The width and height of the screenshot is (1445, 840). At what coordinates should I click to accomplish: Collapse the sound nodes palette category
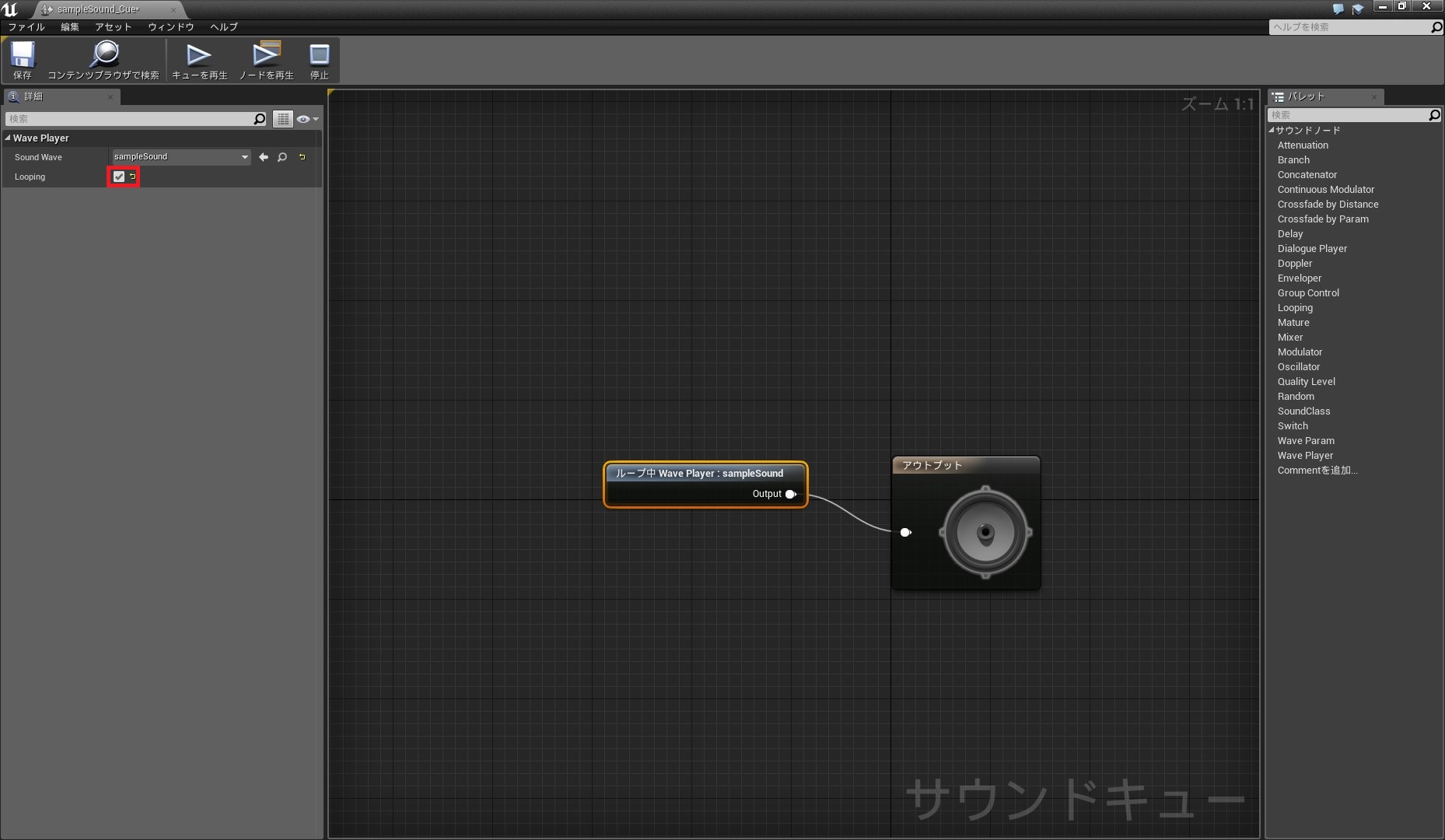pyautogui.click(x=1272, y=130)
